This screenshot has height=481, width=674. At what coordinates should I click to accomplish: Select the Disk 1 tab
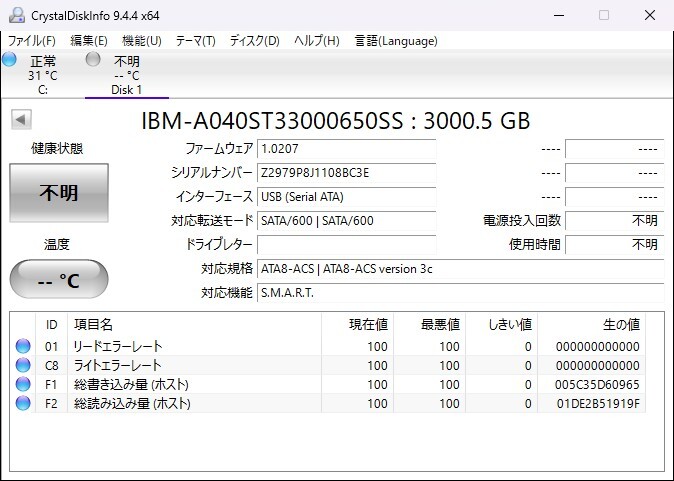pos(127,74)
